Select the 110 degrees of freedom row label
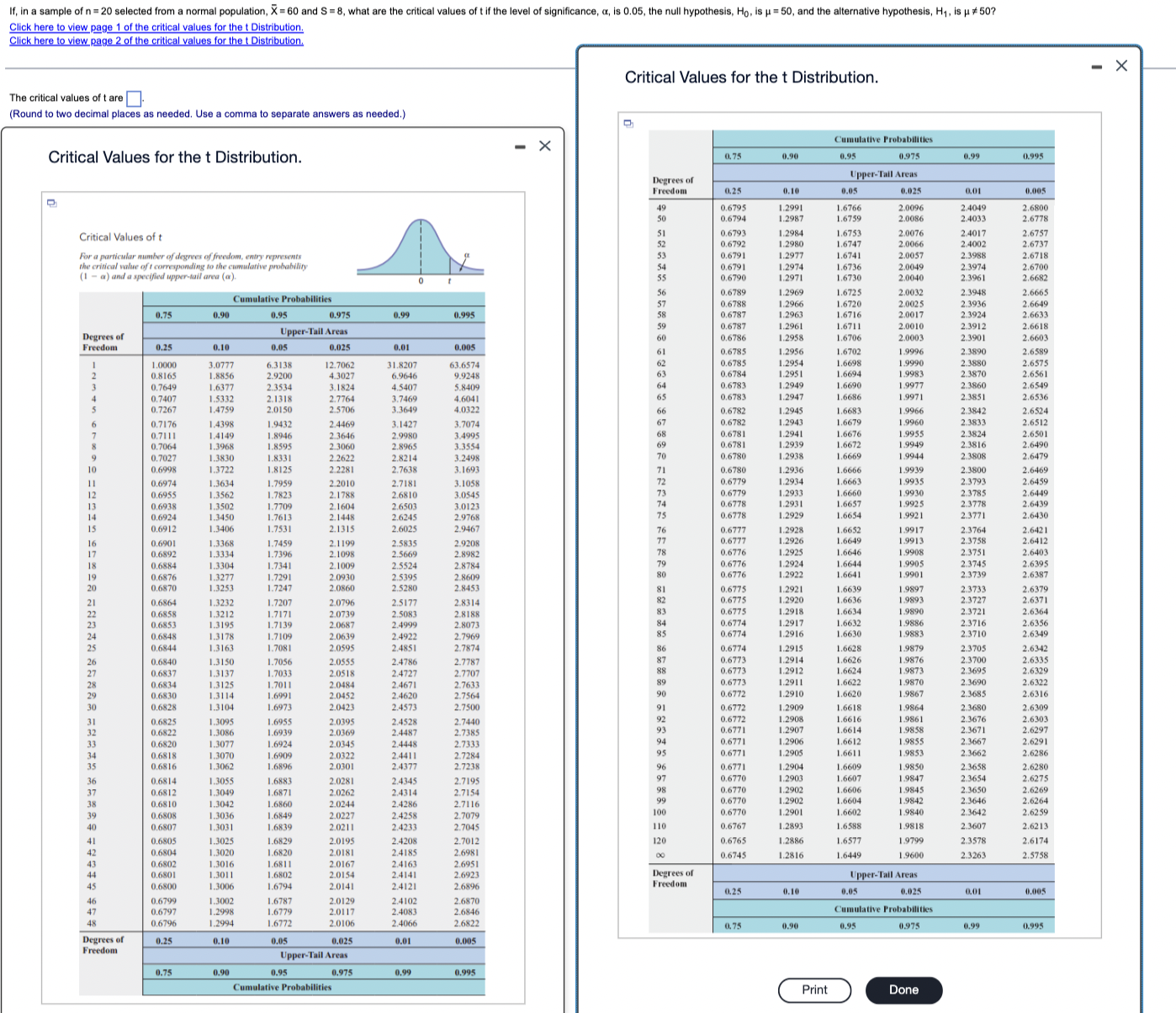The width and height of the screenshot is (1176, 1013). (660, 826)
